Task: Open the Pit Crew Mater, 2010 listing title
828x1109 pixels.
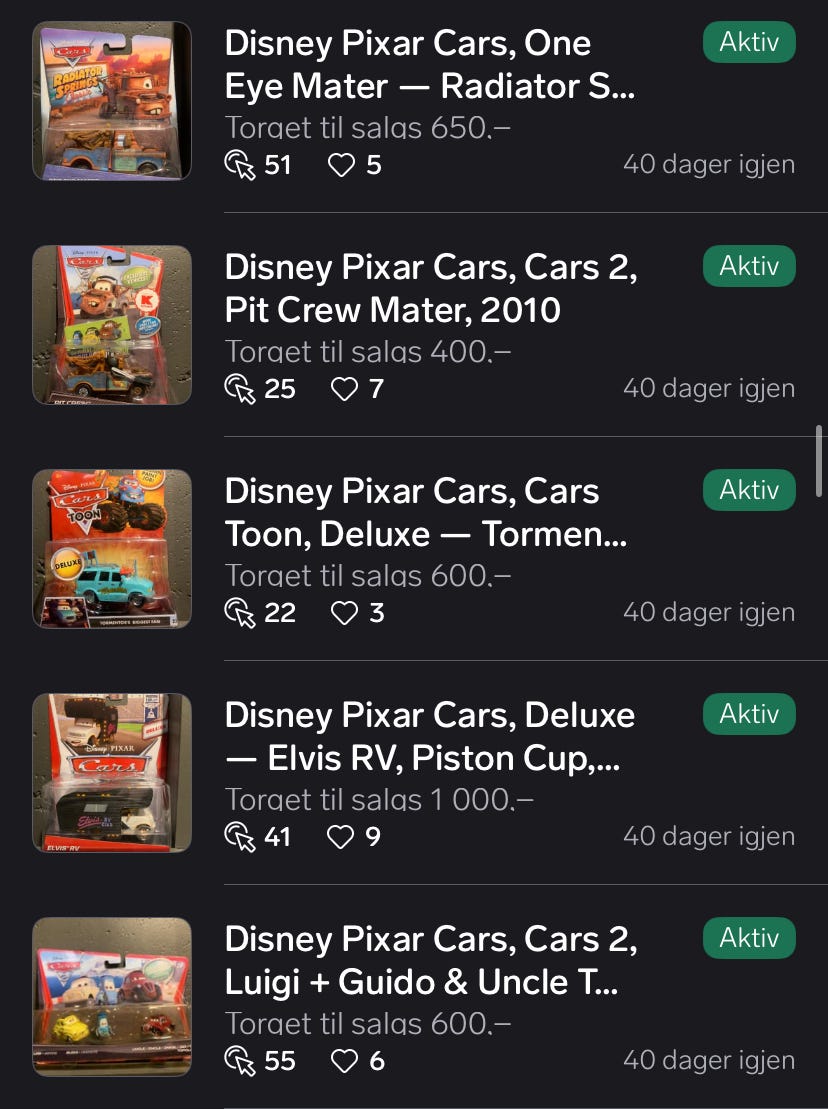Action: point(430,288)
